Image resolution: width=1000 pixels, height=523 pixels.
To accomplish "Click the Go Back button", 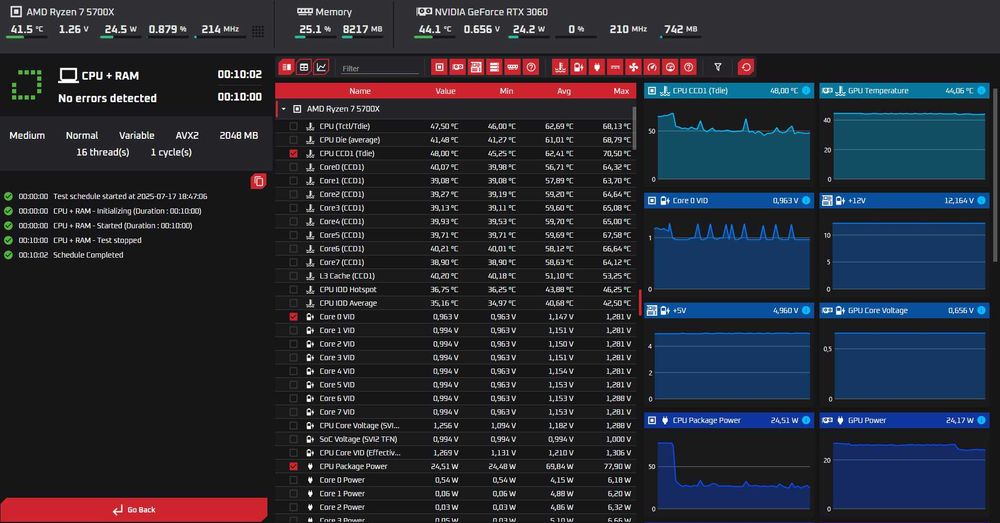I will click(134, 510).
